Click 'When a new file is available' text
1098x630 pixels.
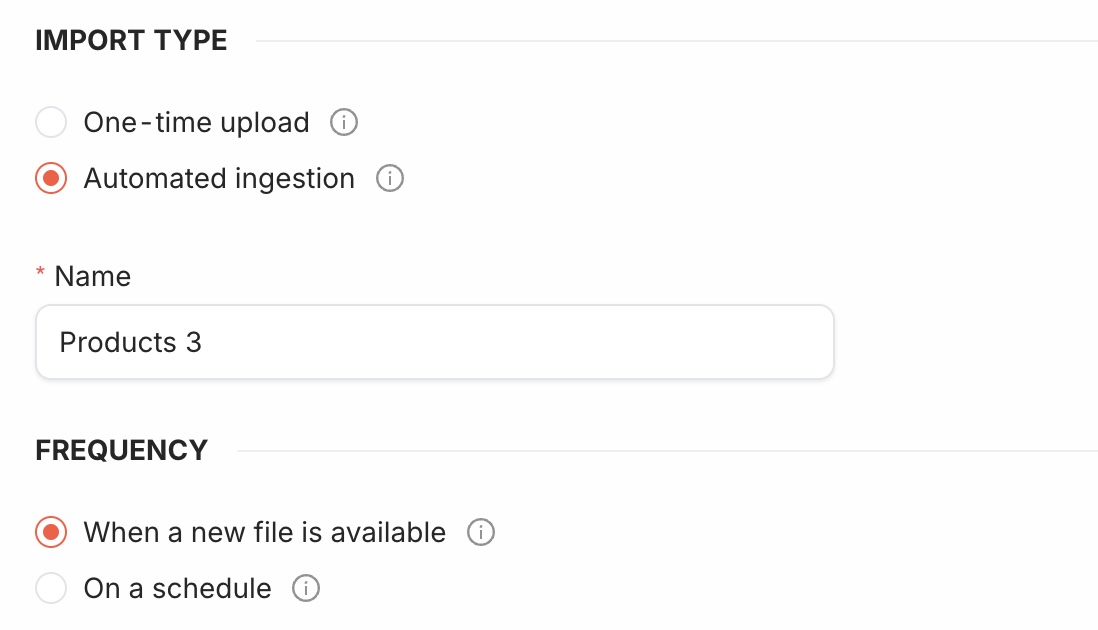point(264,533)
